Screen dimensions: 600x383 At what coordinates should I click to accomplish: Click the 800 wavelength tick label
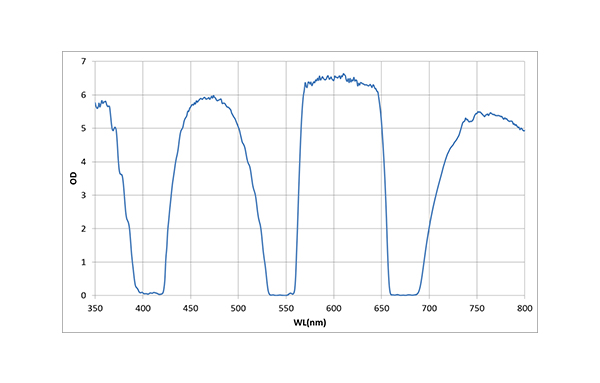pos(525,308)
